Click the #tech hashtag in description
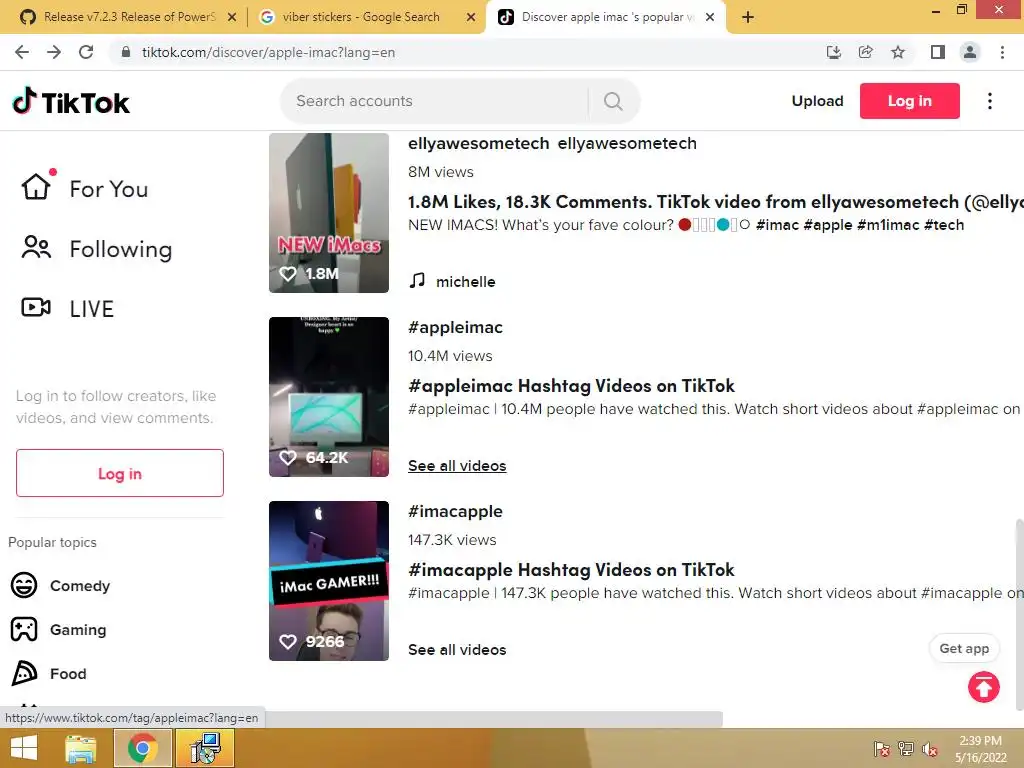This screenshot has height=768, width=1024. [x=944, y=225]
